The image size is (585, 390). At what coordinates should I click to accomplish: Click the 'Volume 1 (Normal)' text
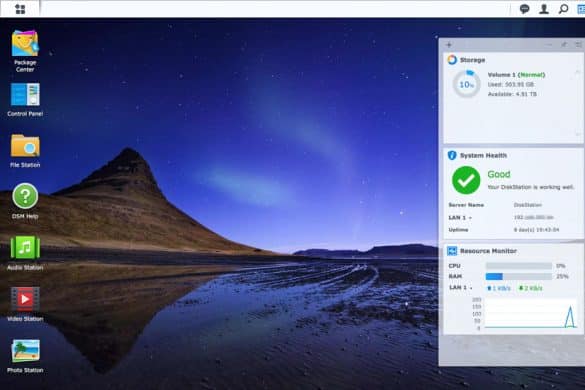click(516, 75)
